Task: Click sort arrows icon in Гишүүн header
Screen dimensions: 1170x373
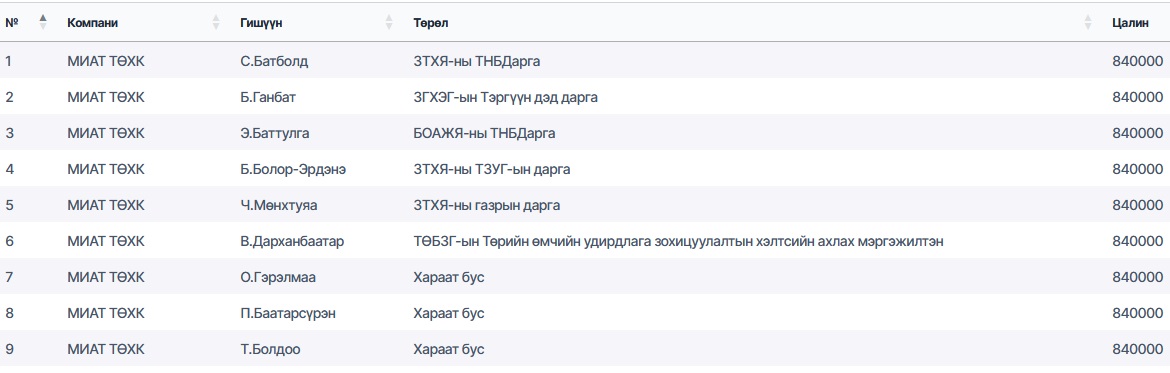Action: [389, 22]
